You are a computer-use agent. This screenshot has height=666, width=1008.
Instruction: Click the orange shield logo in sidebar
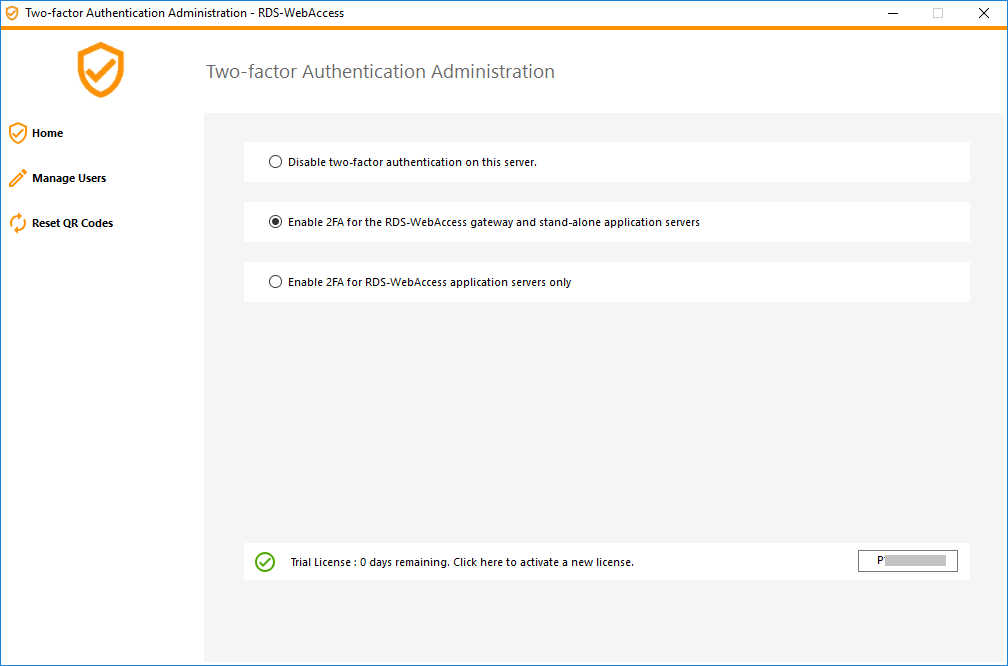pyautogui.click(x=101, y=69)
